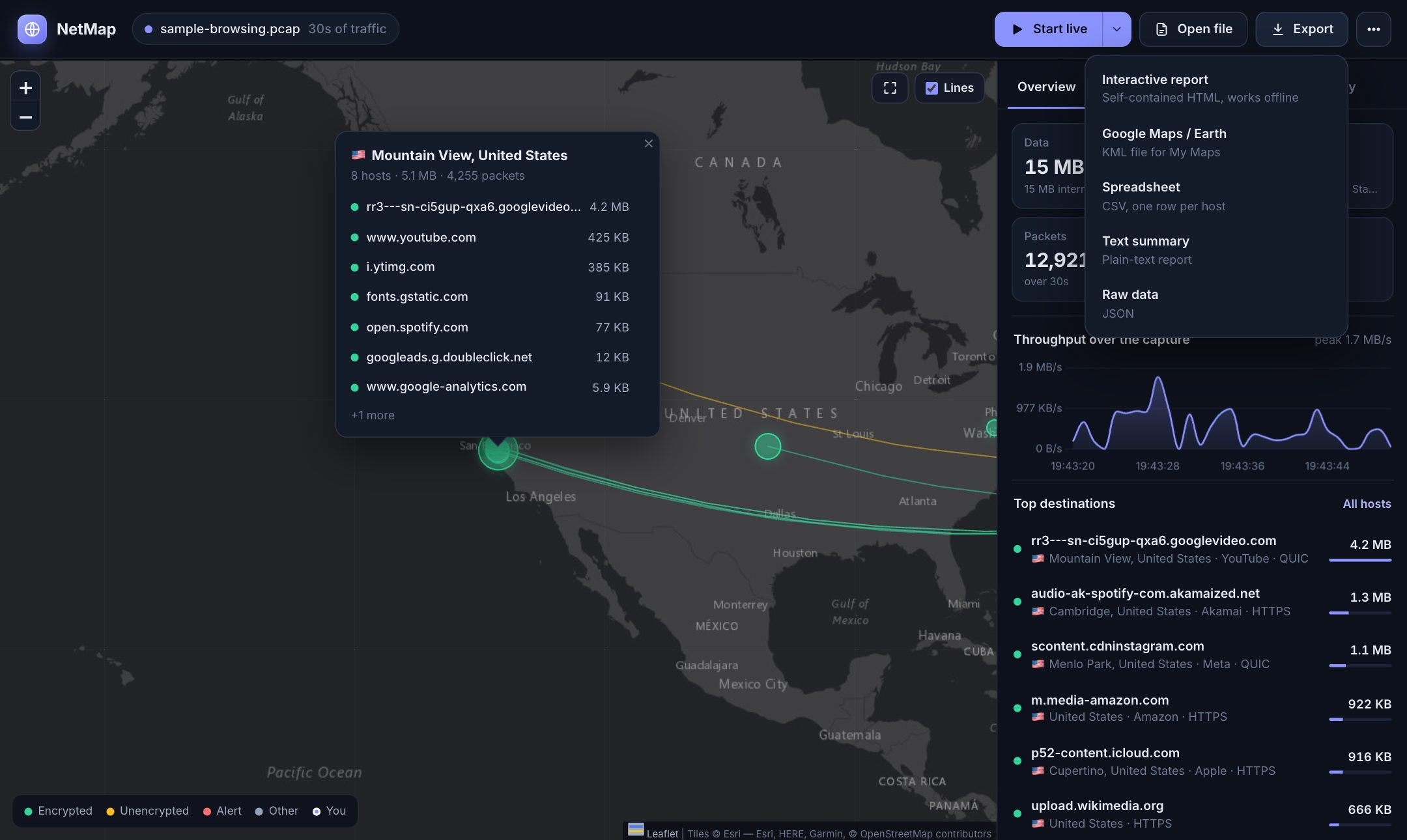
Task: Open a capture file
Action: [1193, 29]
